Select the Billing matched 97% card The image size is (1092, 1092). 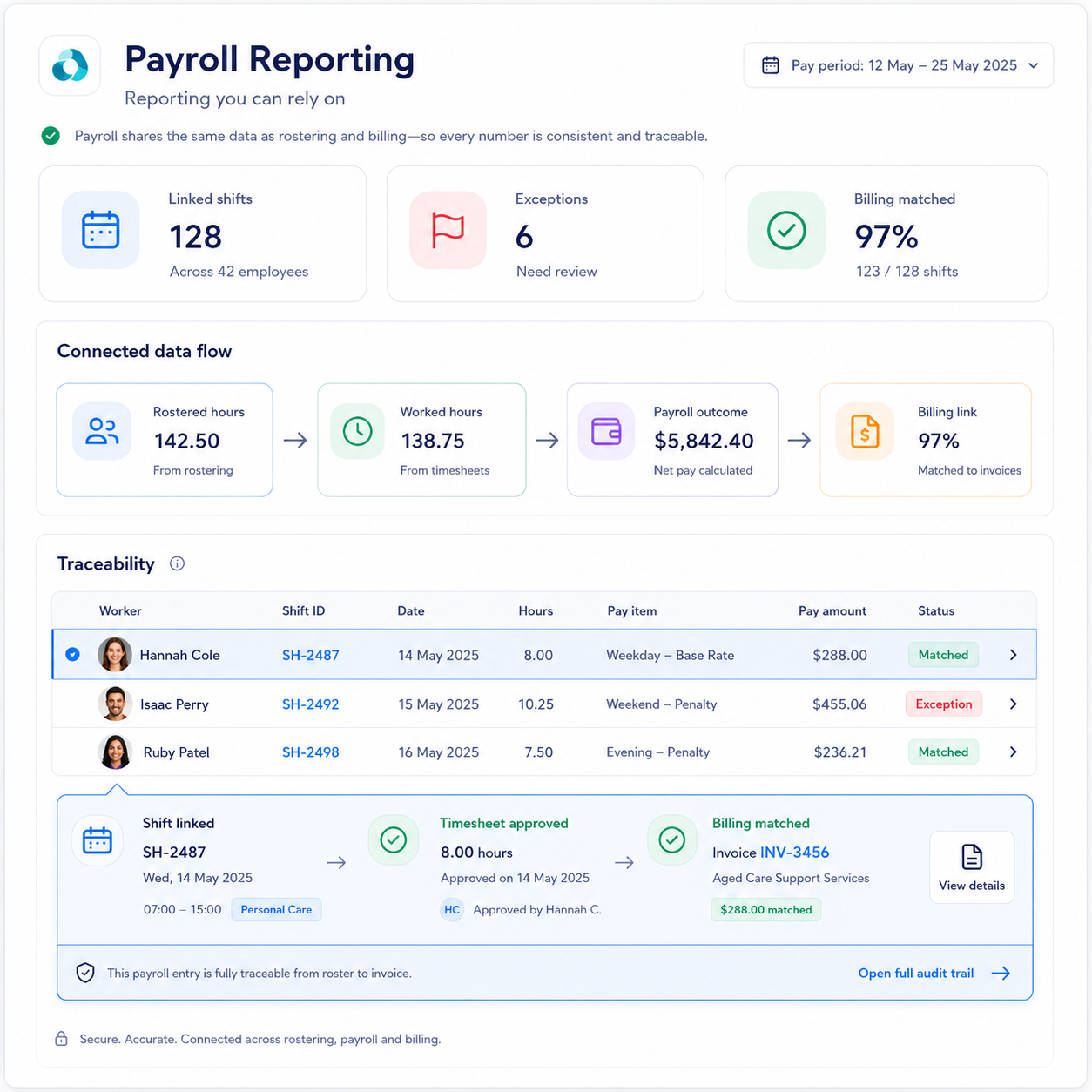pyautogui.click(x=886, y=233)
